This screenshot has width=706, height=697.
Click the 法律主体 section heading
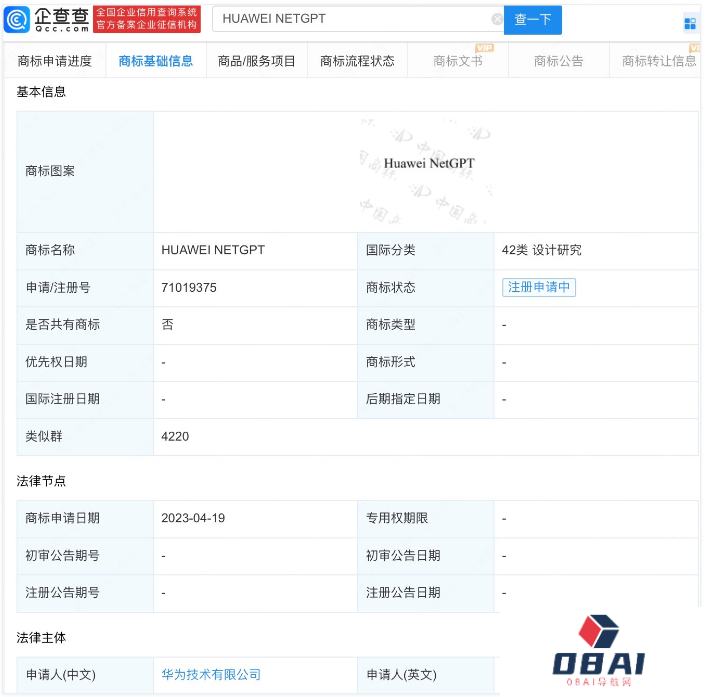[41, 638]
